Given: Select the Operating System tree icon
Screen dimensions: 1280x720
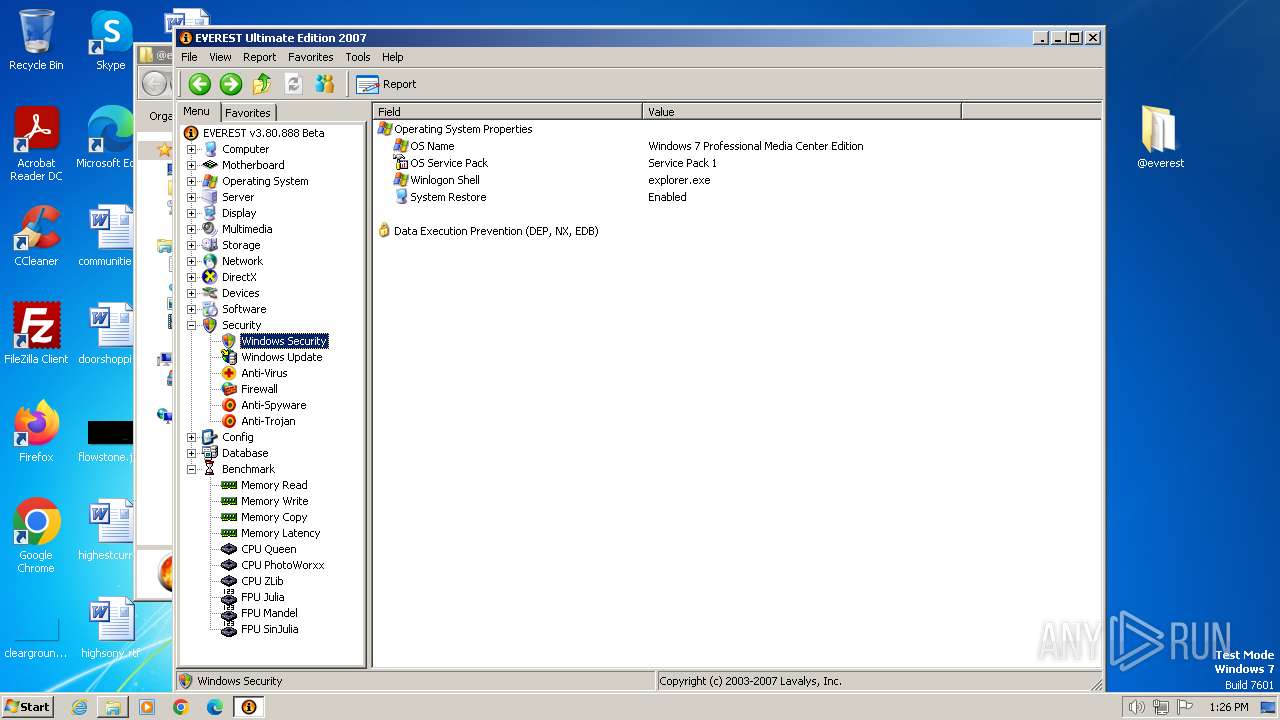Looking at the screenshot, I should [x=210, y=181].
